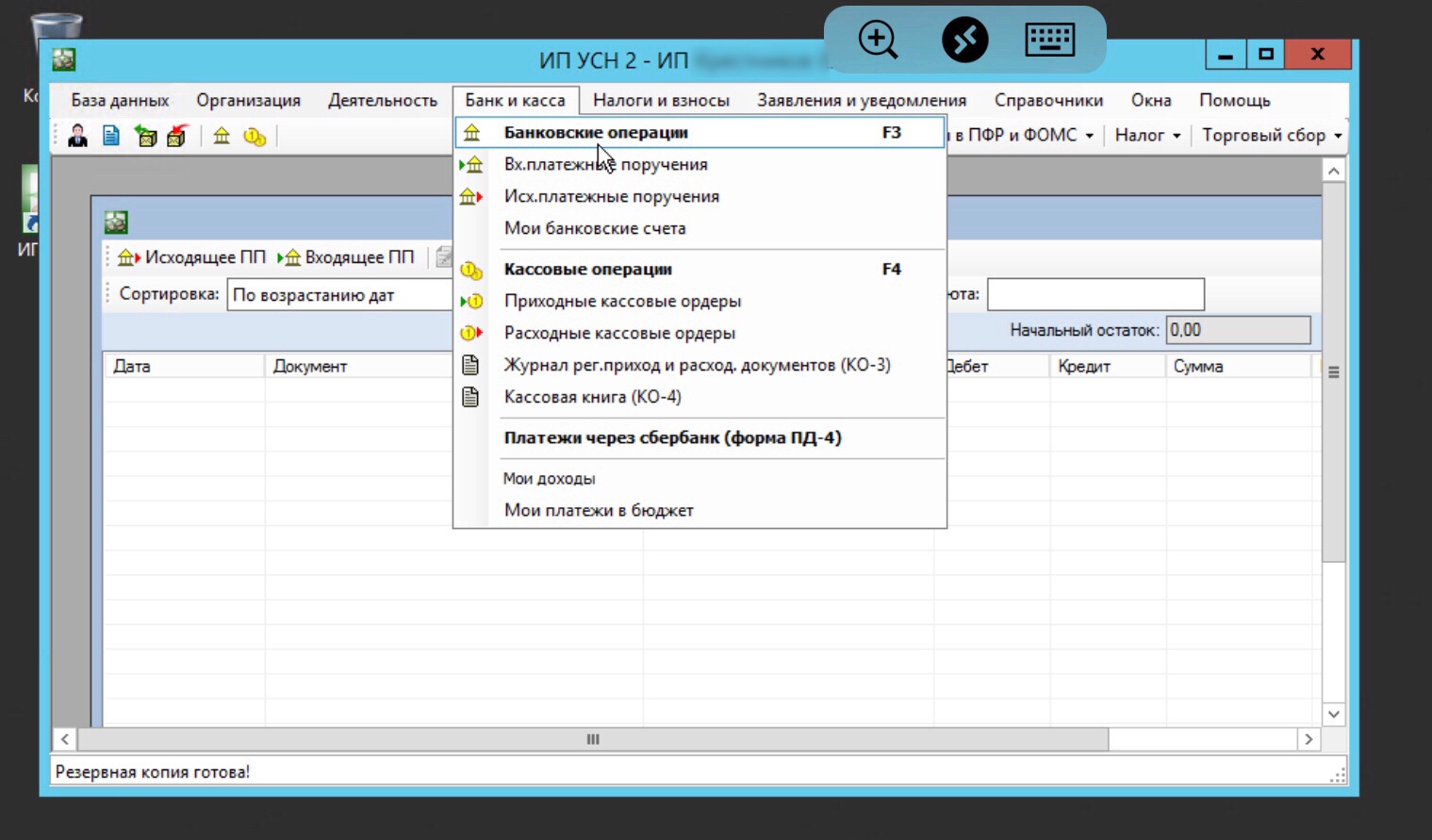Image resolution: width=1432 pixels, height=840 pixels.
Task: Open the Окна menu
Action: pyautogui.click(x=1151, y=100)
